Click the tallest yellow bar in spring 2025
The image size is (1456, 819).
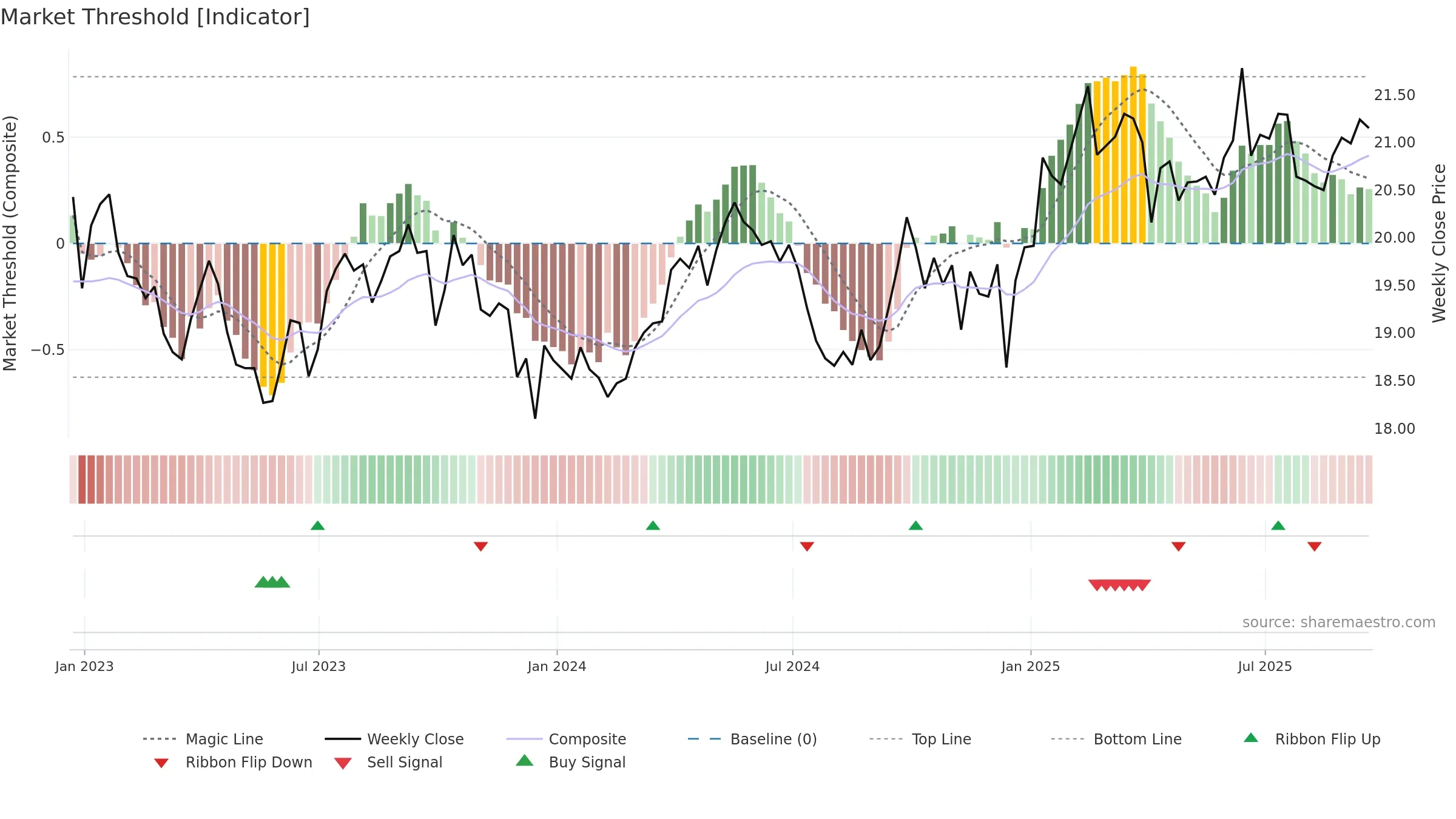(1133, 155)
